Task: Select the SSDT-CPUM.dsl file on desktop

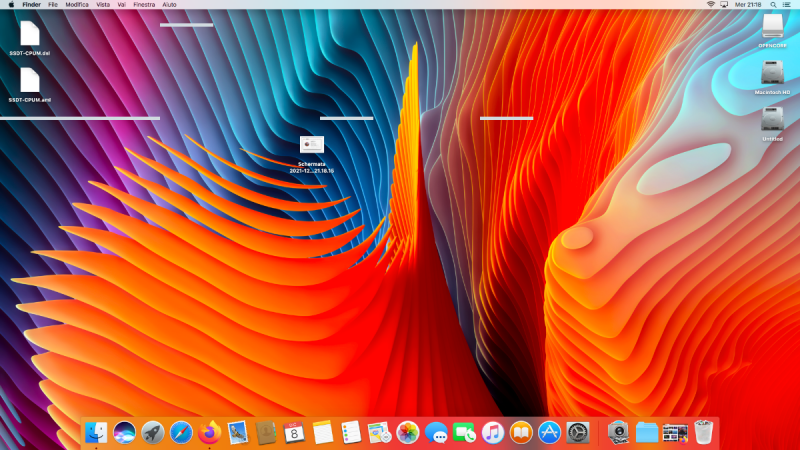Action: click(x=30, y=33)
